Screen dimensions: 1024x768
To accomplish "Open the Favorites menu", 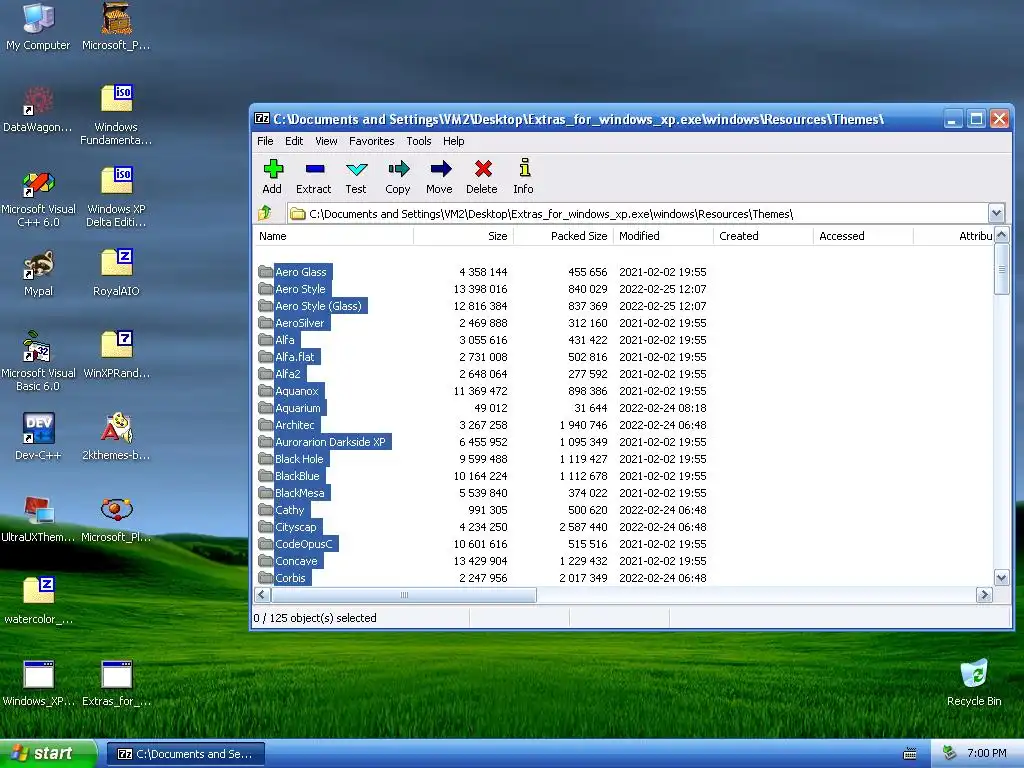I will click(x=372, y=141).
